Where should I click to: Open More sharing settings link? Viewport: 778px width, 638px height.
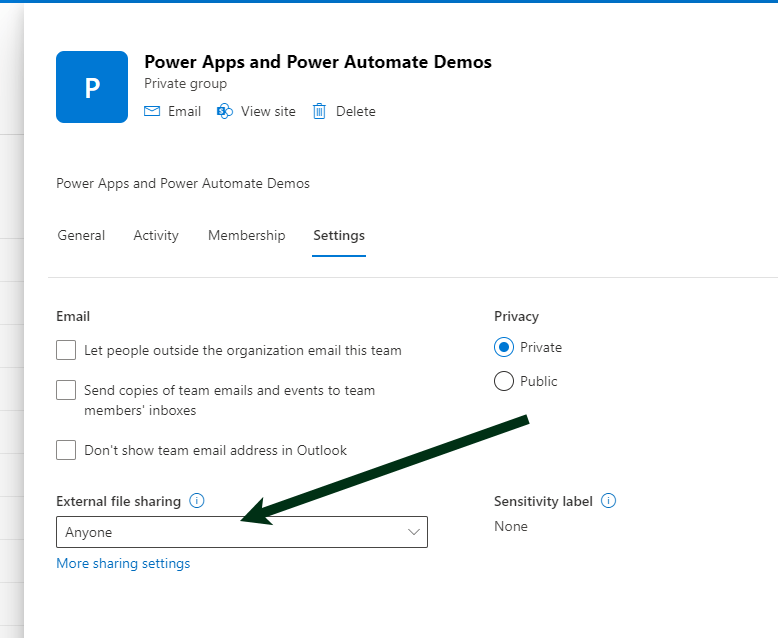coord(123,563)
